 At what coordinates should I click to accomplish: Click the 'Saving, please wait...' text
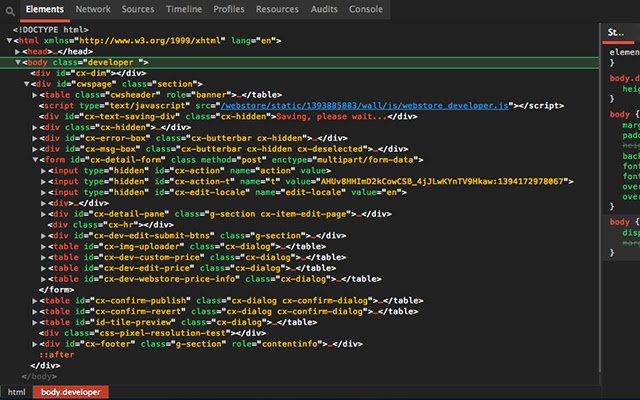[x=331, y=116]
